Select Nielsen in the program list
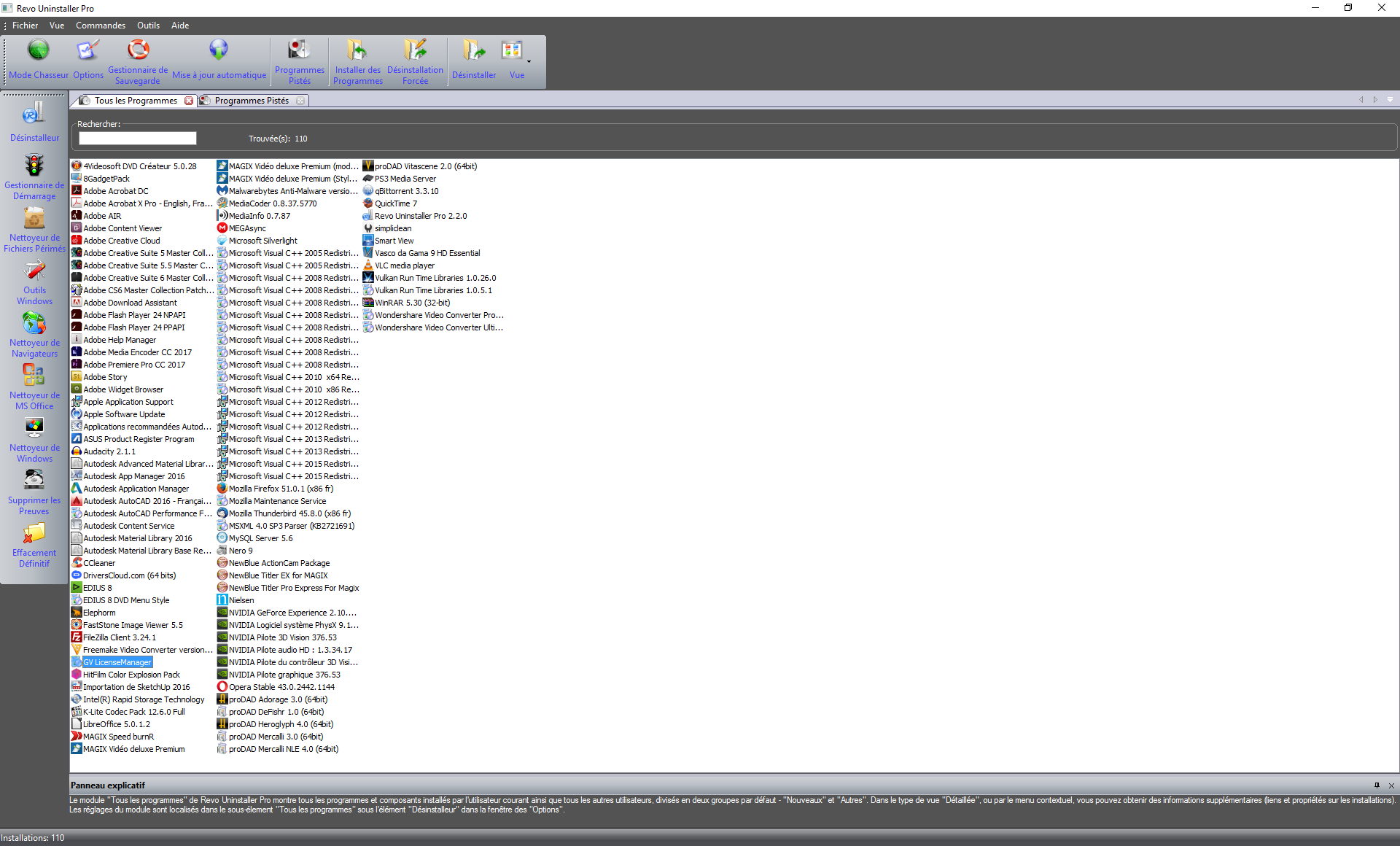The height and width of the screenshot is (846, 1400). pyautogui.click(x=236, y=600)
